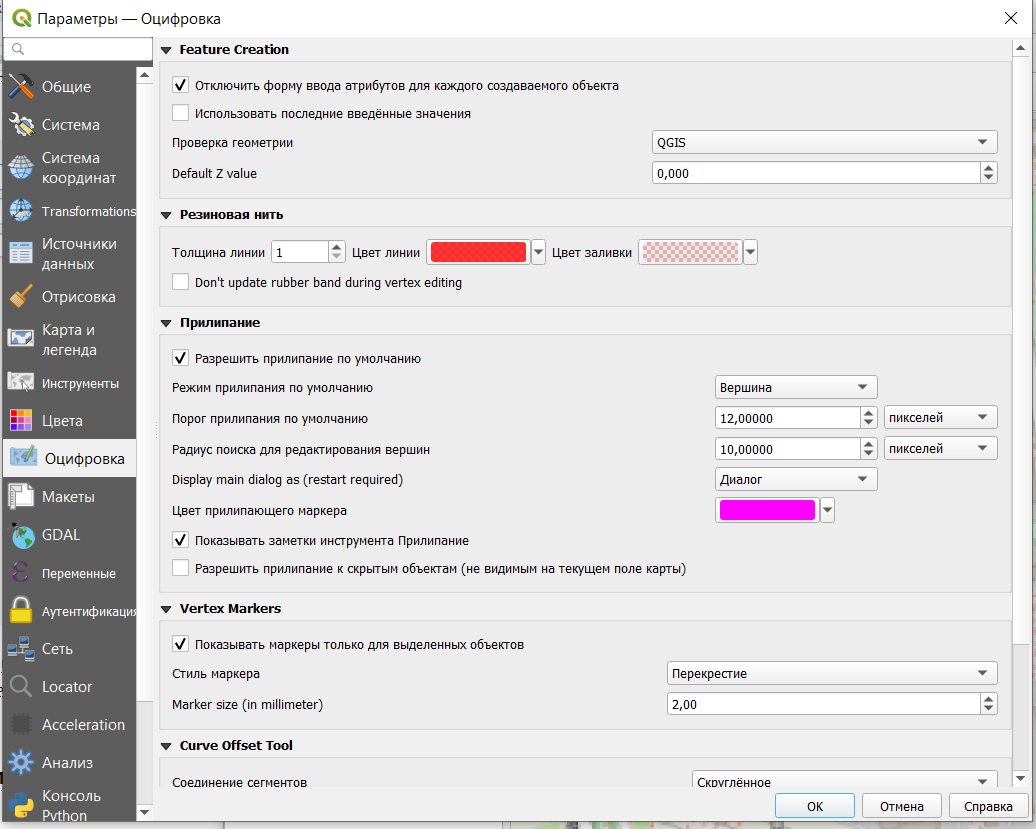Open snapping marker color dropdown arrow
This screenshot has width=1036, height=829.
coord(827,510)
